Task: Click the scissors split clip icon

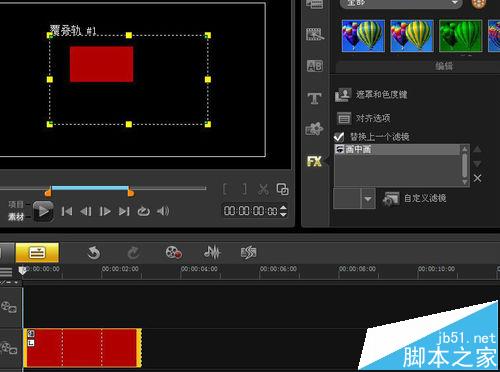Action: pos(263,189)
